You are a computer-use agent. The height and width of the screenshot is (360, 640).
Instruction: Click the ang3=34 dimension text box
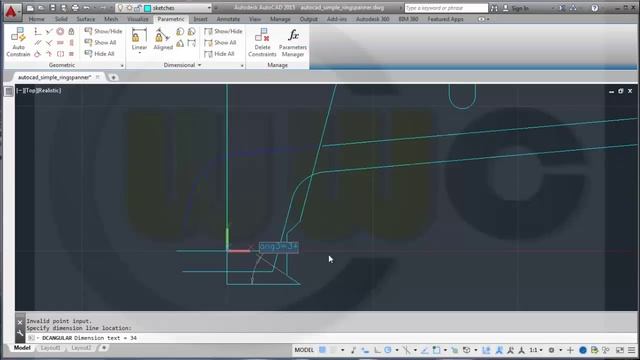point(279,247)
